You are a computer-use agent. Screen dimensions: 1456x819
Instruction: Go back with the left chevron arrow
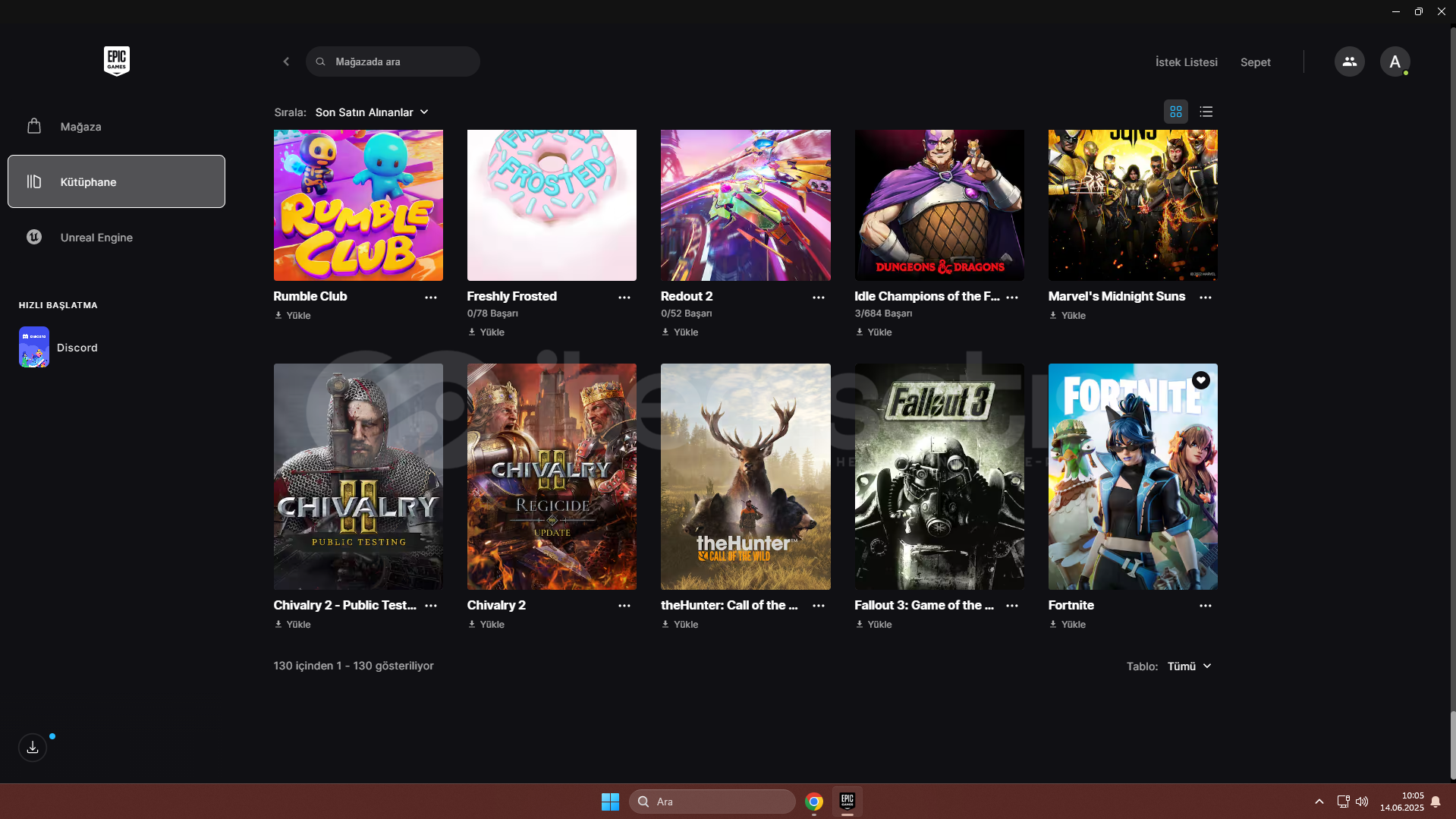(286, 61)
